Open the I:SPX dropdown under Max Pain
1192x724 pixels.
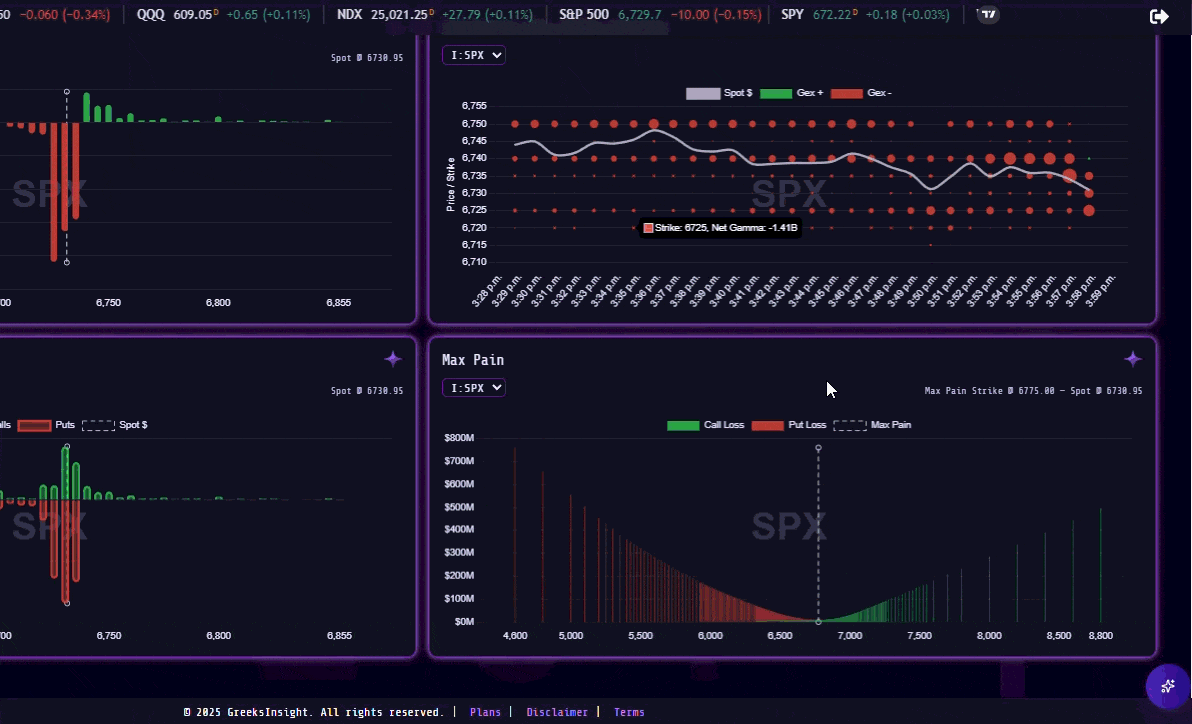click(474, 387)
